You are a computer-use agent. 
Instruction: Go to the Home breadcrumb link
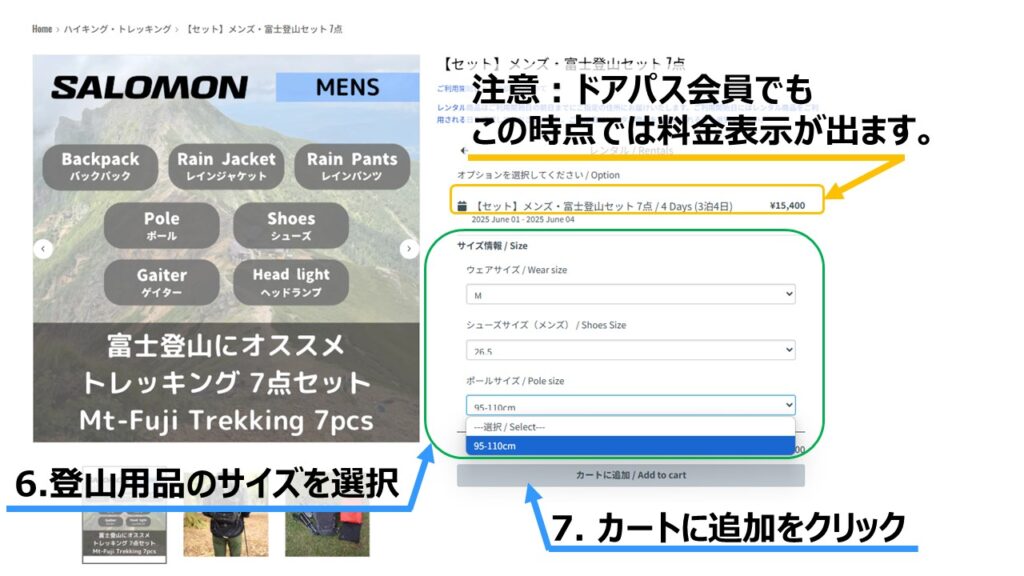(42, 29)
